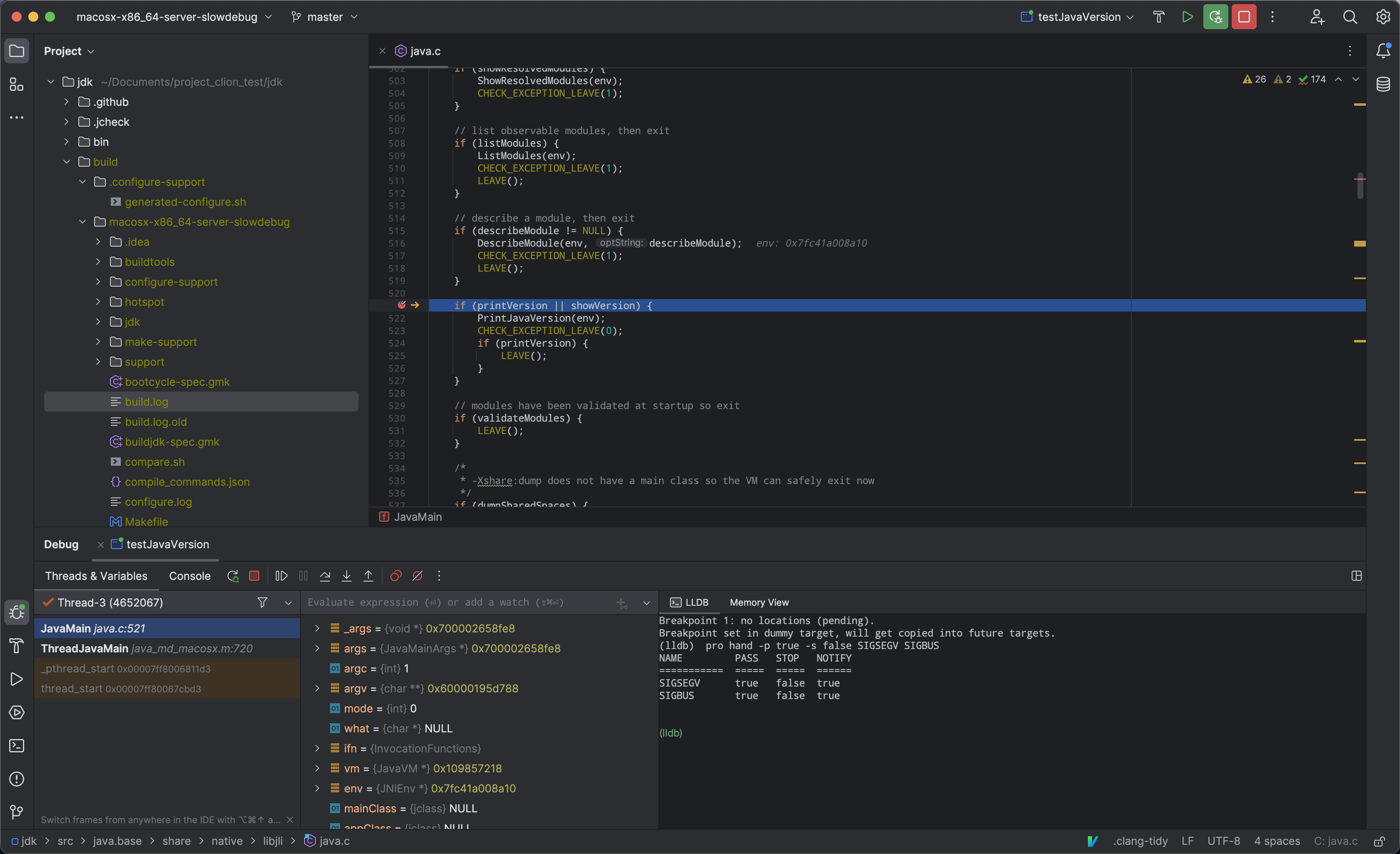Expand the hotspot folder
Screen dimensions: 1400x854
tap(98, 302)
